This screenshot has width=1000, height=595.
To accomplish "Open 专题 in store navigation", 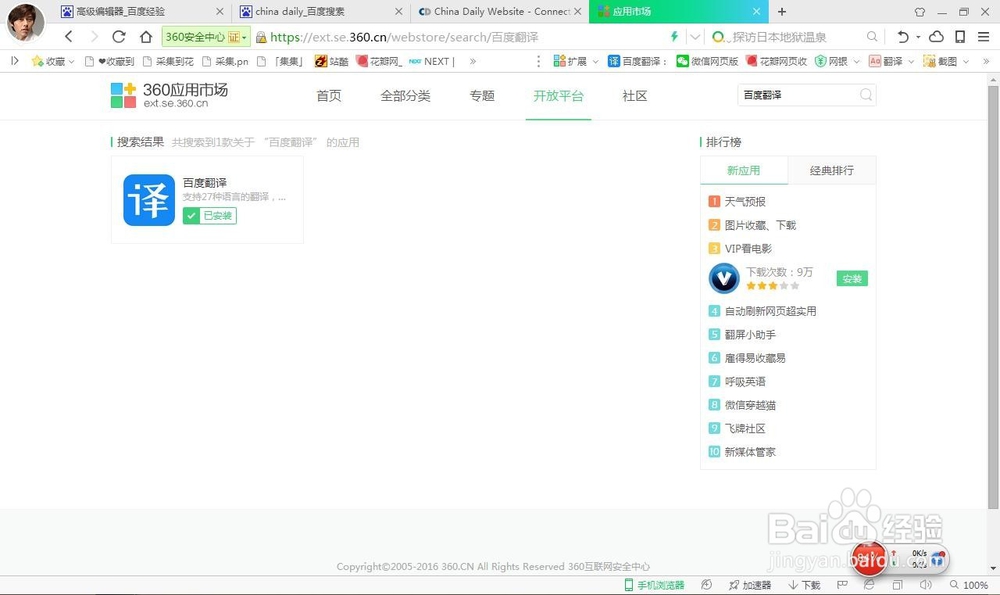I will click(x=482, y=96).
